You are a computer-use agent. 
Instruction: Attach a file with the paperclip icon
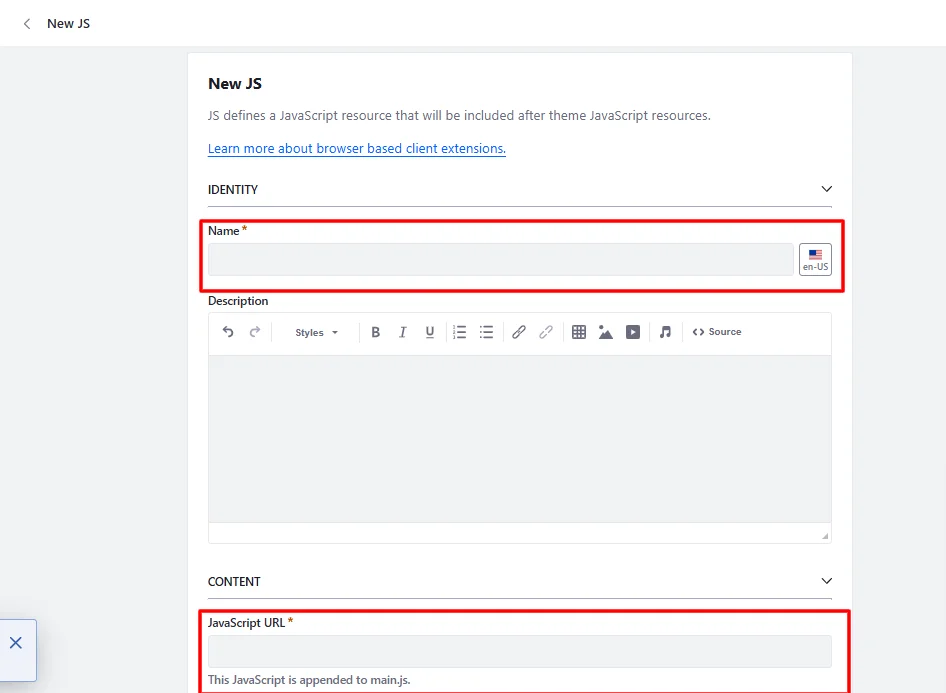point(519,332)
